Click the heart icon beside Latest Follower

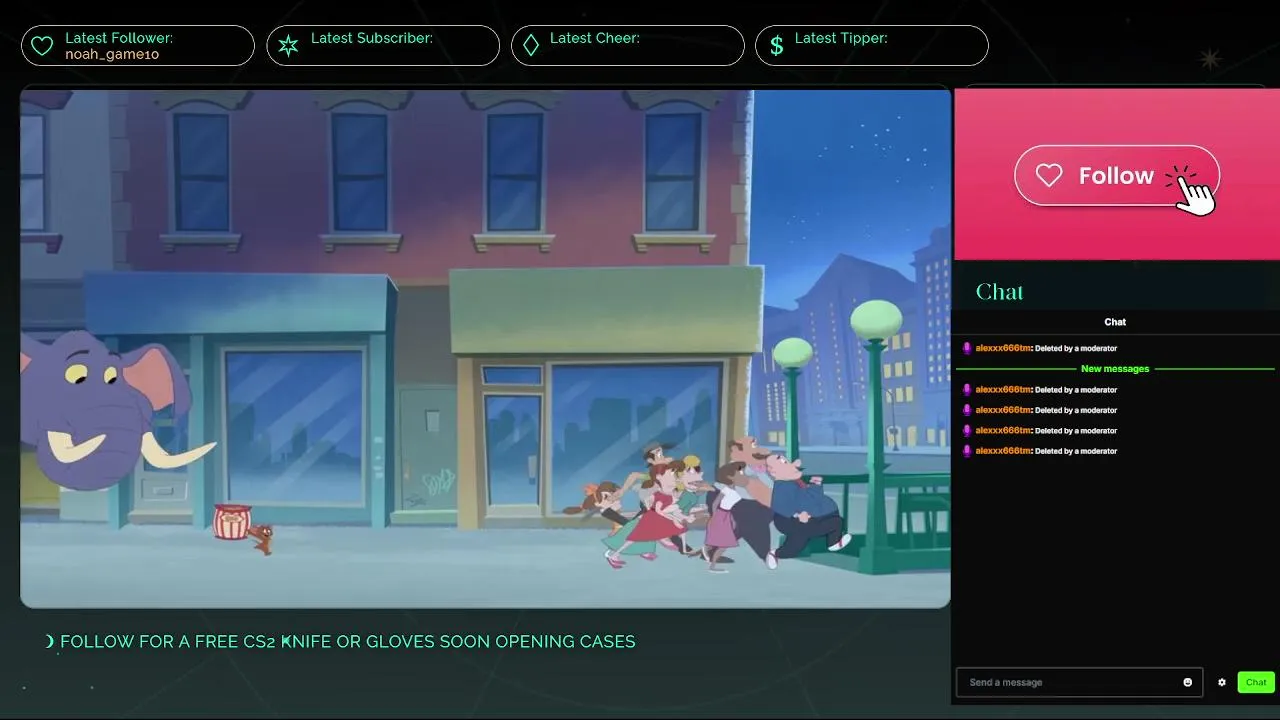(42, 46)
